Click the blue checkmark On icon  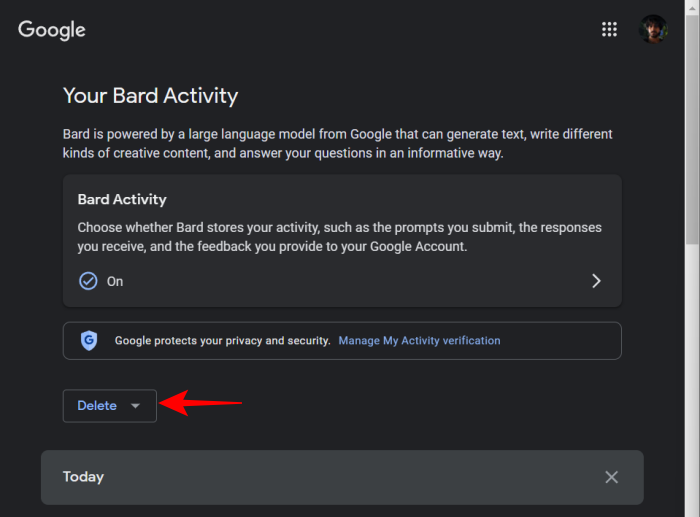point(88,281)
